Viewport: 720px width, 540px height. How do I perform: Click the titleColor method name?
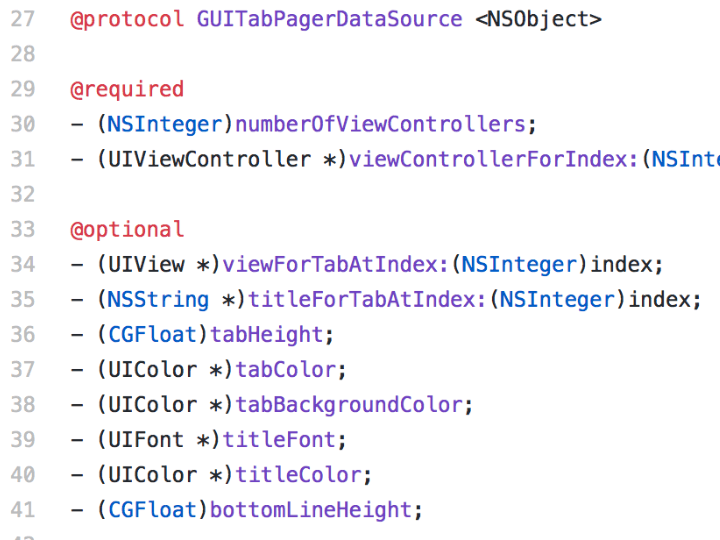pyautogui.click(x=298, y=475)
